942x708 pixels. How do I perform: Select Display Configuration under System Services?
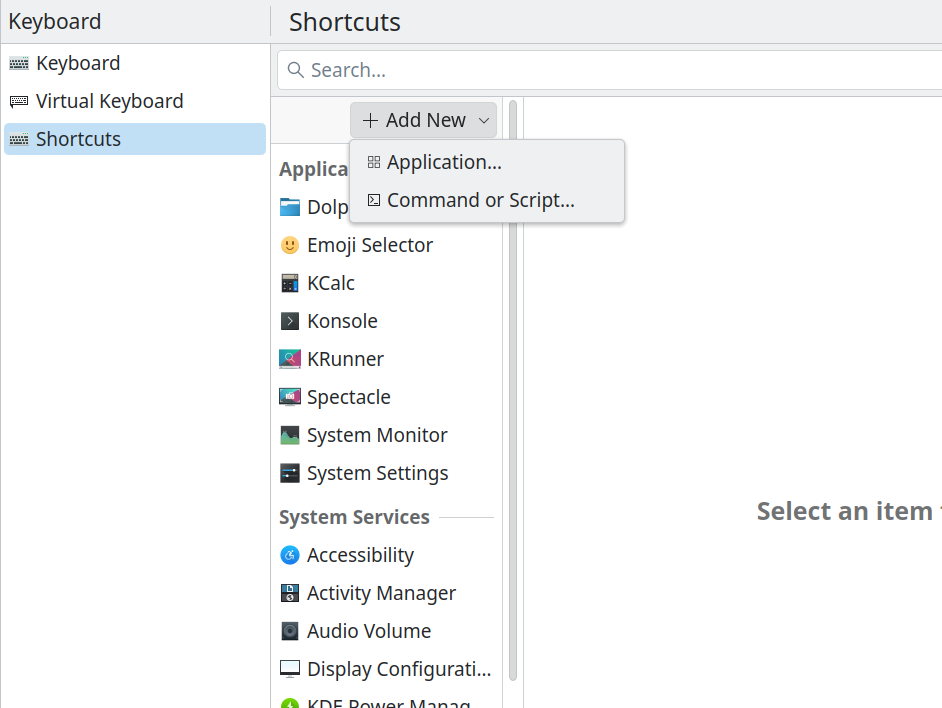(x=387, y=669)
